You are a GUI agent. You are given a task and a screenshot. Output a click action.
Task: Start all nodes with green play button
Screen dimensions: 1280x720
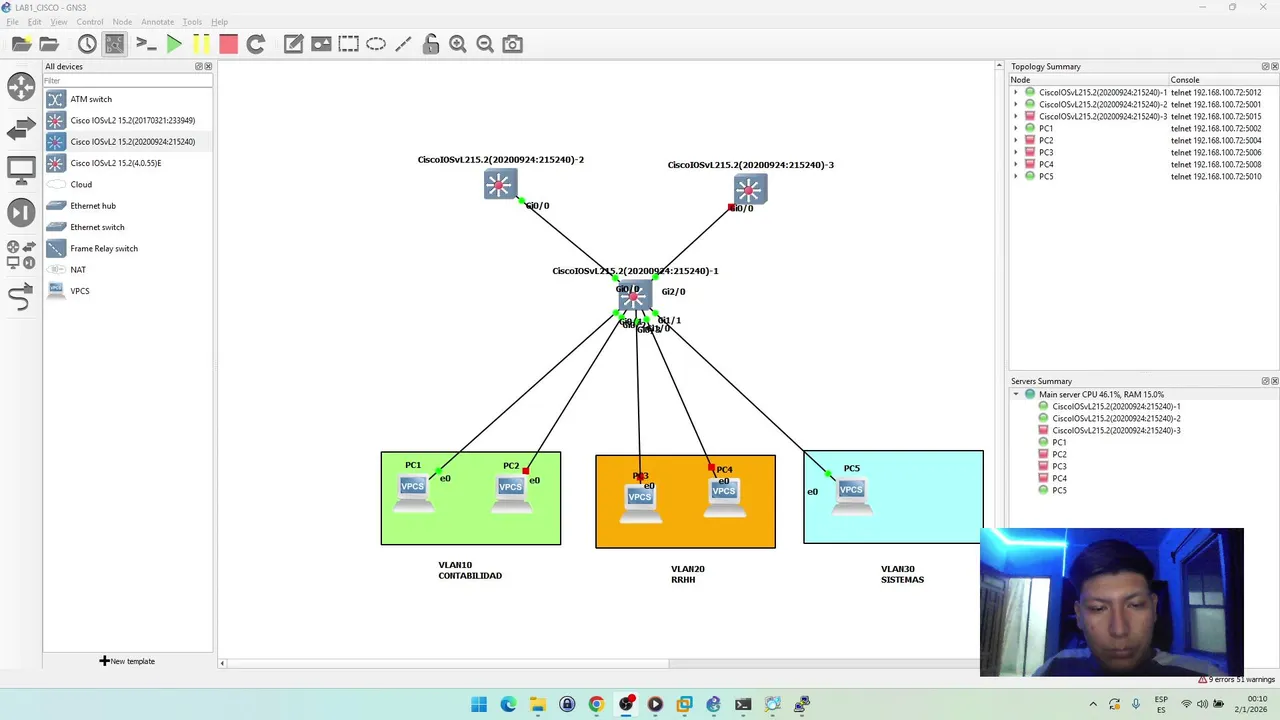[x=174, y=44]
